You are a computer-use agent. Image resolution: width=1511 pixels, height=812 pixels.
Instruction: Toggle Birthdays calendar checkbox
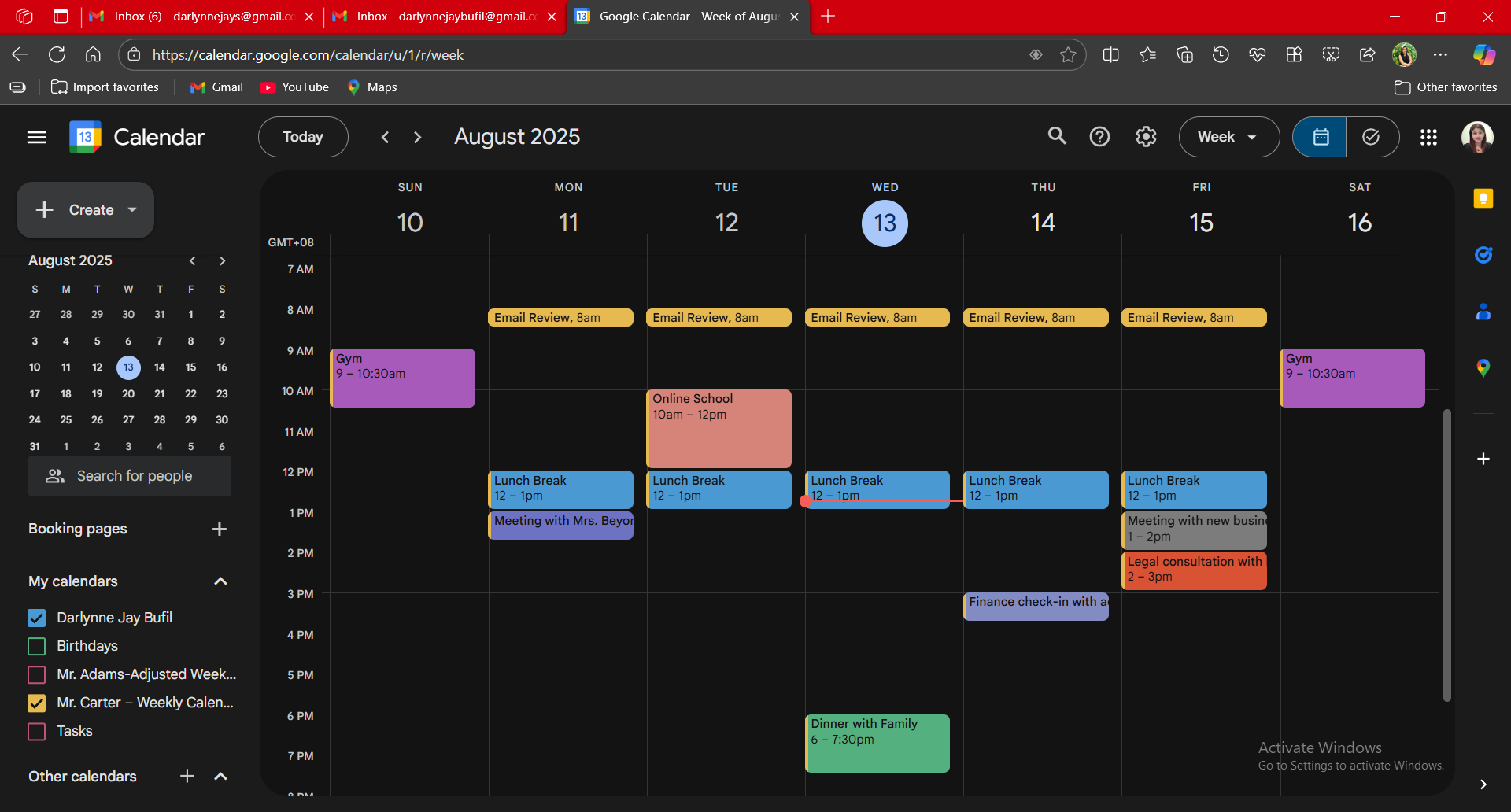click(37, 646)
